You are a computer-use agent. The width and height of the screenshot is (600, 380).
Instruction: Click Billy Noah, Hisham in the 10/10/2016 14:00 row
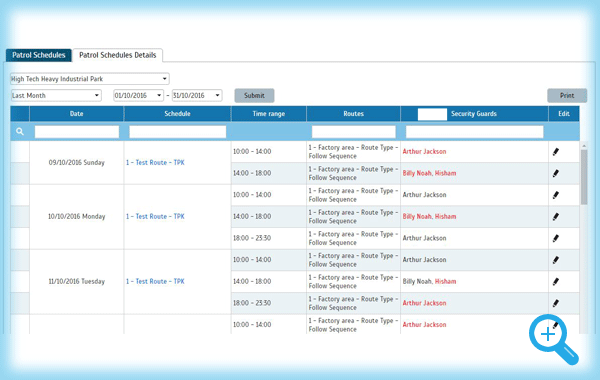(x=429, y=217)
